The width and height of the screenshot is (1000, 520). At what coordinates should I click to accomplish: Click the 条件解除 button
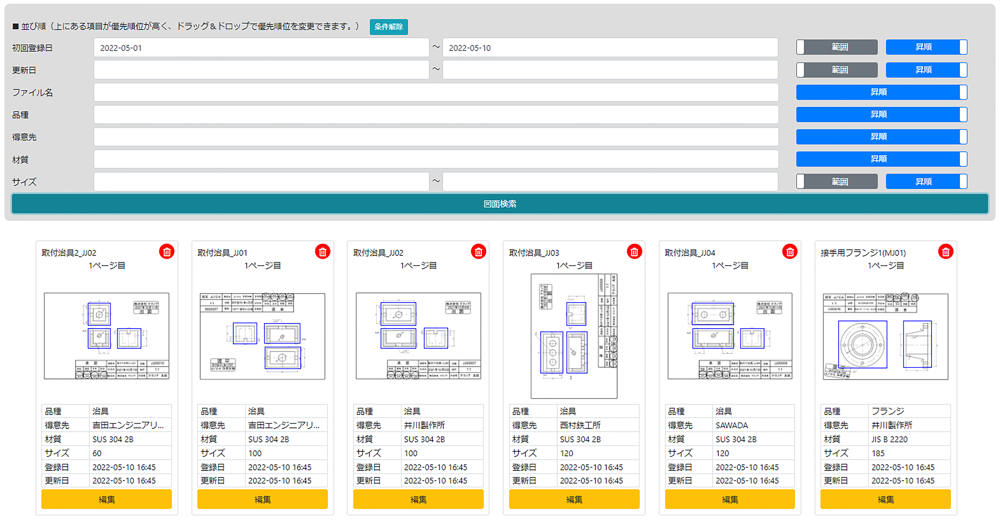pos(389,27)
